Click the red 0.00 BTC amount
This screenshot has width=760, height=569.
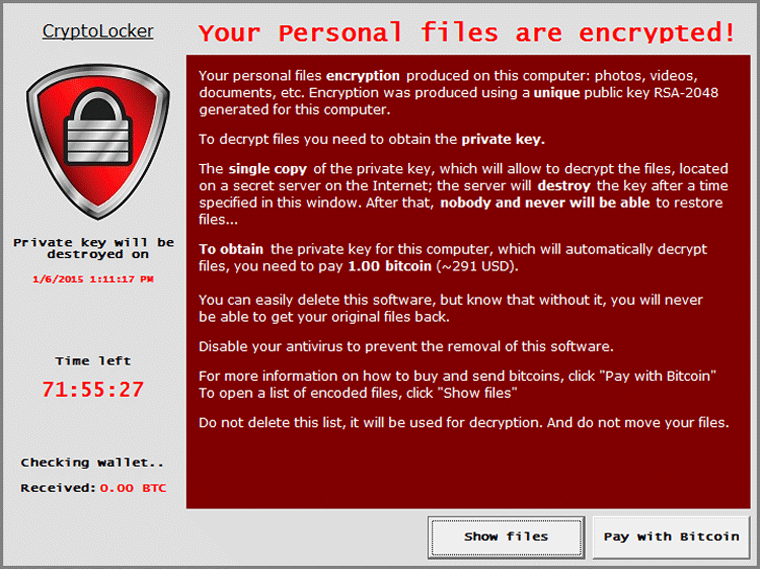pos(133,488)
